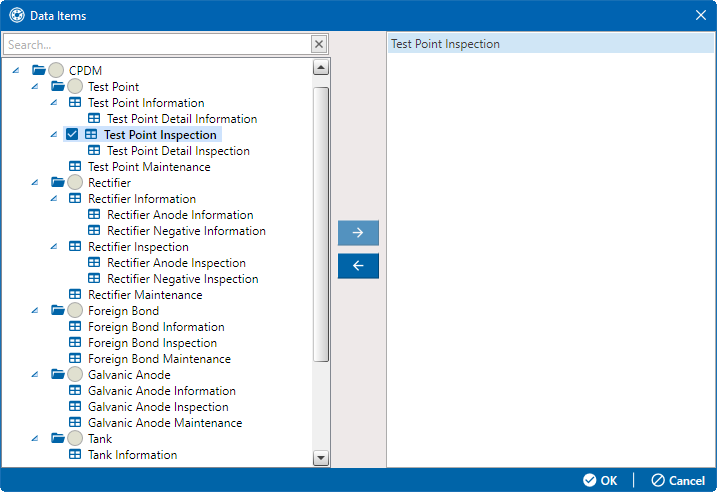This screenshot has width=717, height=492.
Task: Collapse Test Point Inspection node
Action: (x=54, y=134)
